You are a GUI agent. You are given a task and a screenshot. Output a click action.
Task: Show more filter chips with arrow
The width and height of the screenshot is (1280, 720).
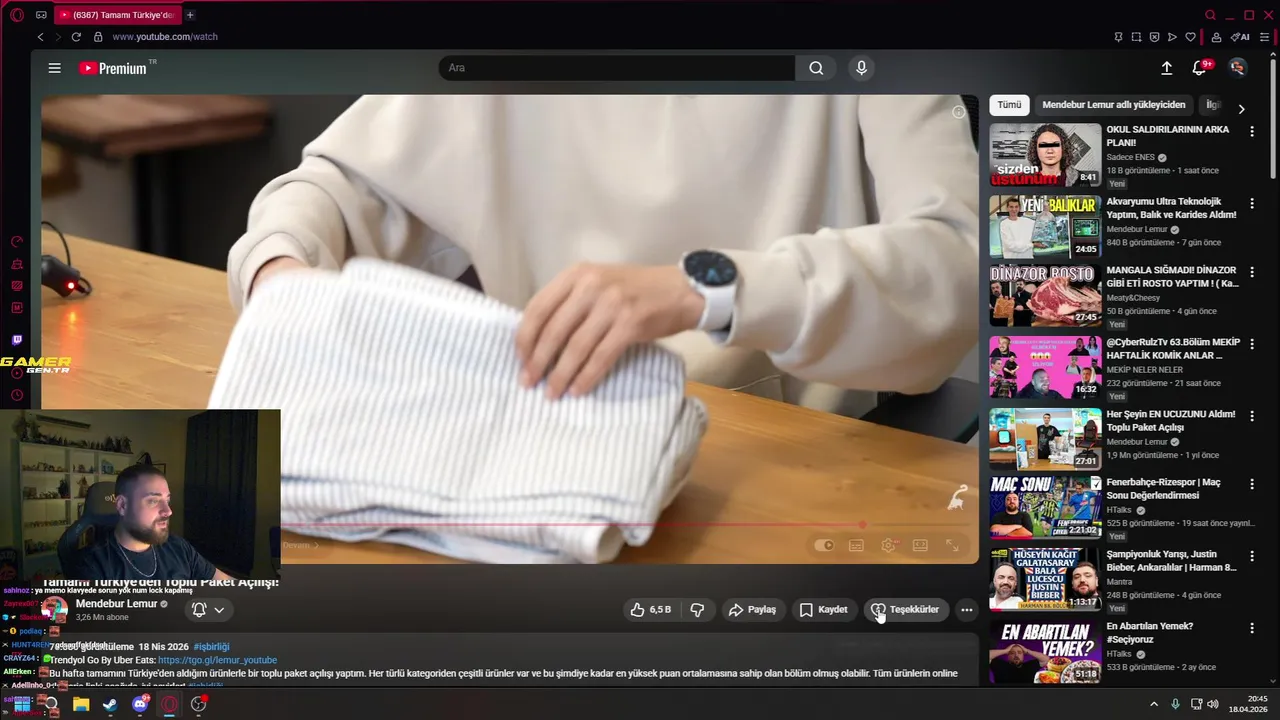1241,109
